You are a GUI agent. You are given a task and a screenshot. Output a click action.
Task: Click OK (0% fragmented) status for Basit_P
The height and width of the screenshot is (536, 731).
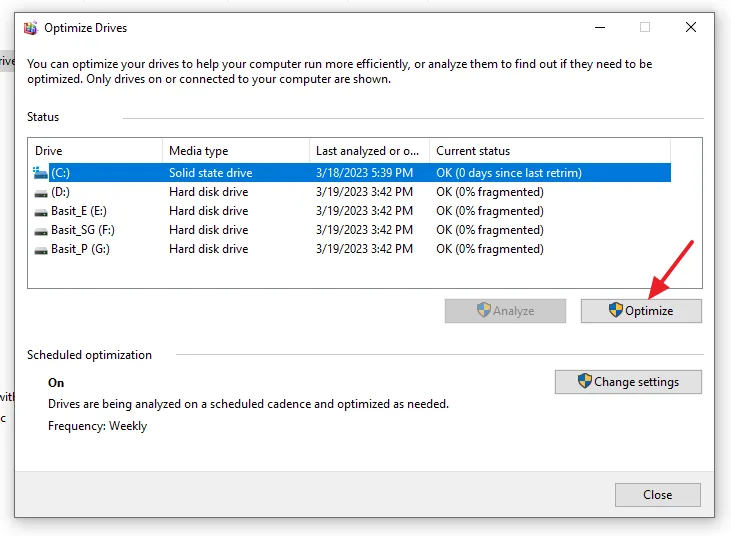[x=490, y=249]
